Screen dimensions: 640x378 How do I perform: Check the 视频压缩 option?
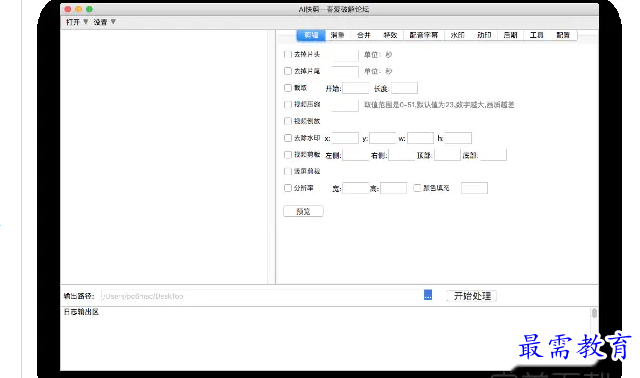[288, 105]
